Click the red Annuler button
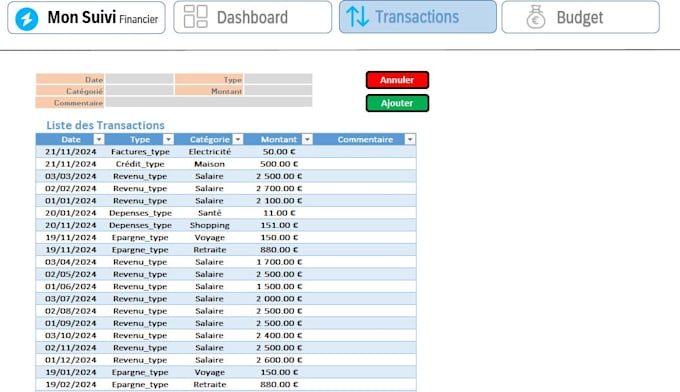Viewport: 680px width, 392px height. (397, 80)
